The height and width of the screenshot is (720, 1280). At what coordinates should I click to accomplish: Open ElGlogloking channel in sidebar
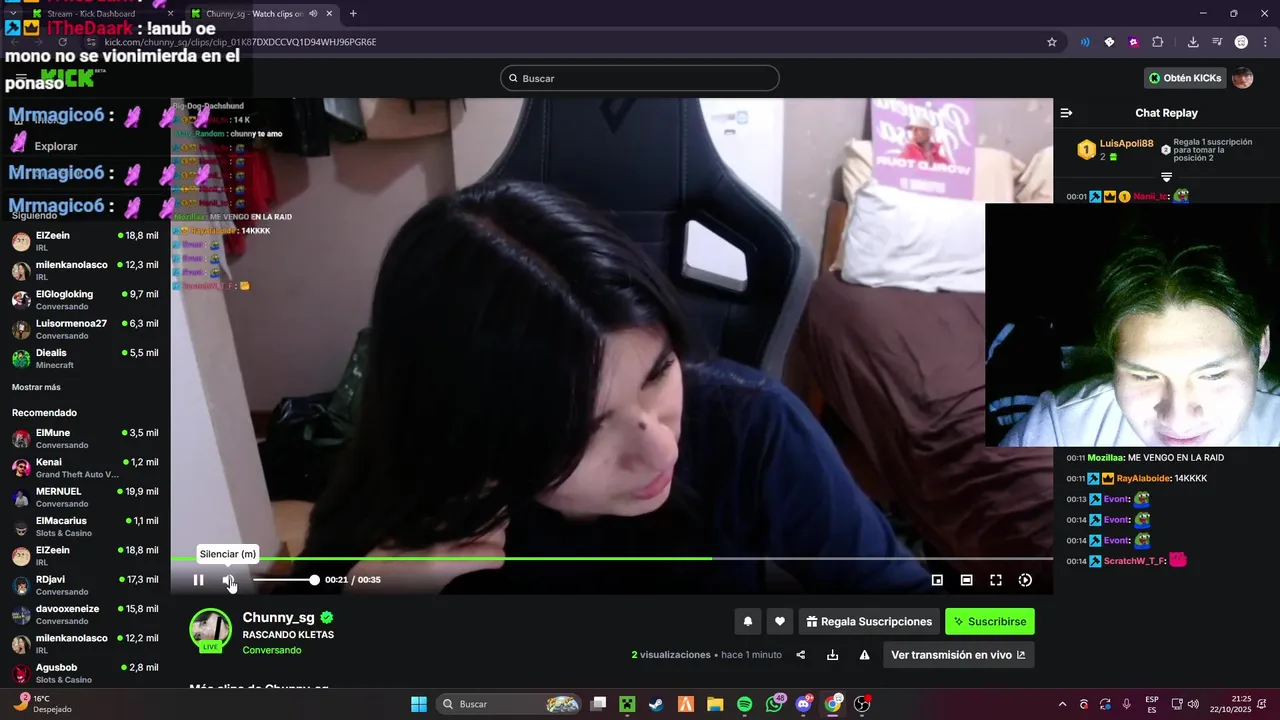pos(85,300)
